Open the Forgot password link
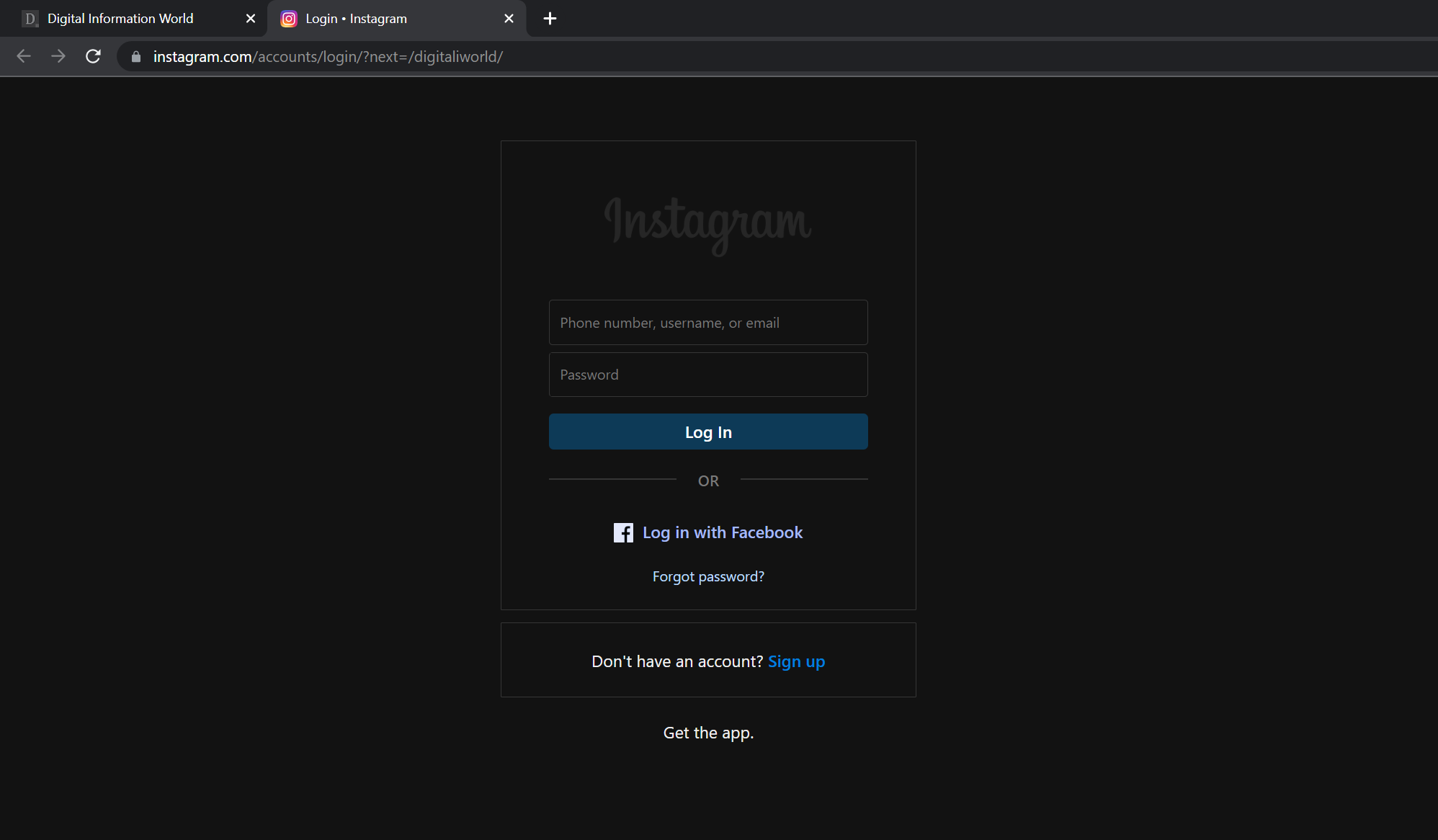1438x840 pixels. [x=708, y=576]
